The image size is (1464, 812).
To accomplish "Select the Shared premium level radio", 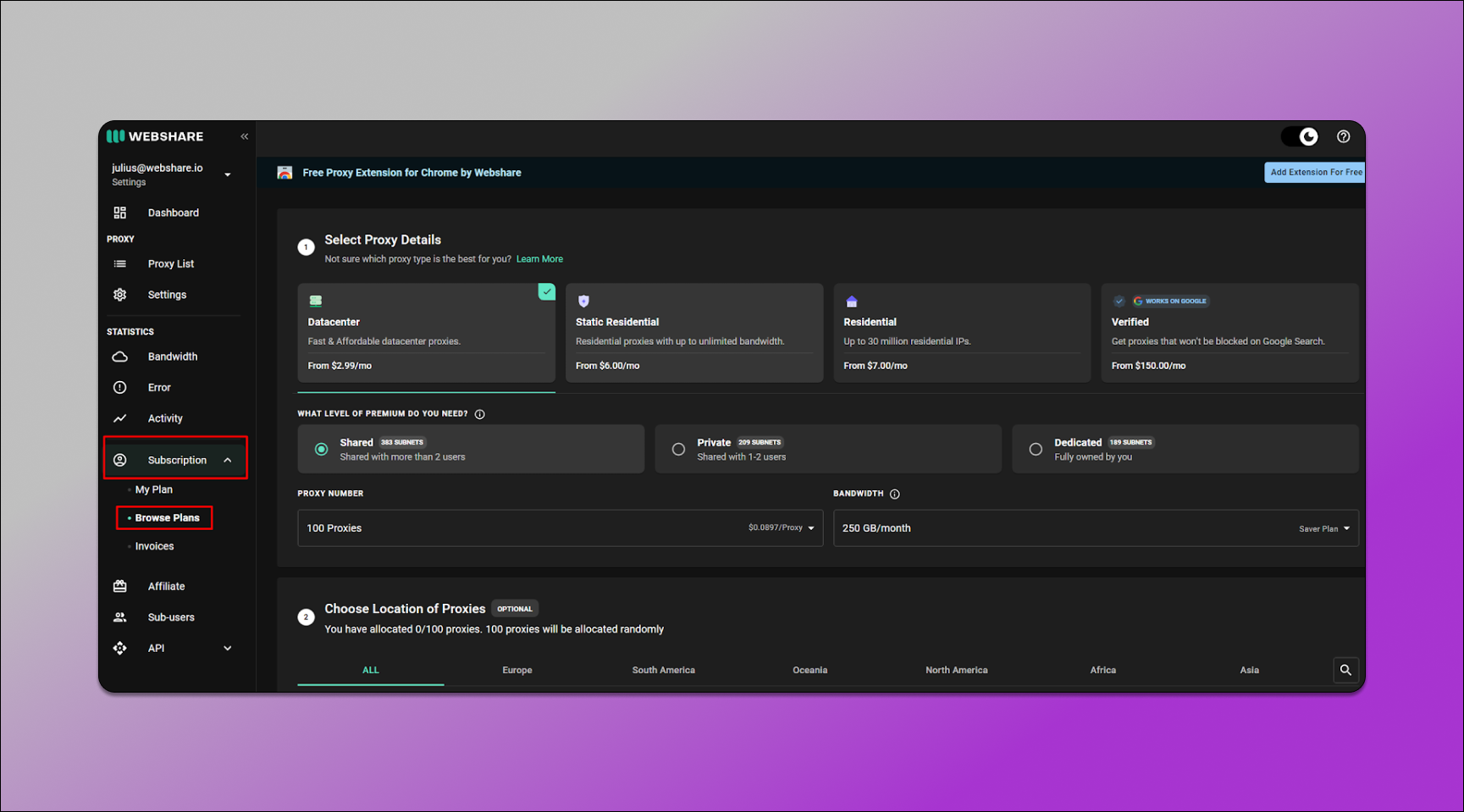I will click(x=322, y=450).
